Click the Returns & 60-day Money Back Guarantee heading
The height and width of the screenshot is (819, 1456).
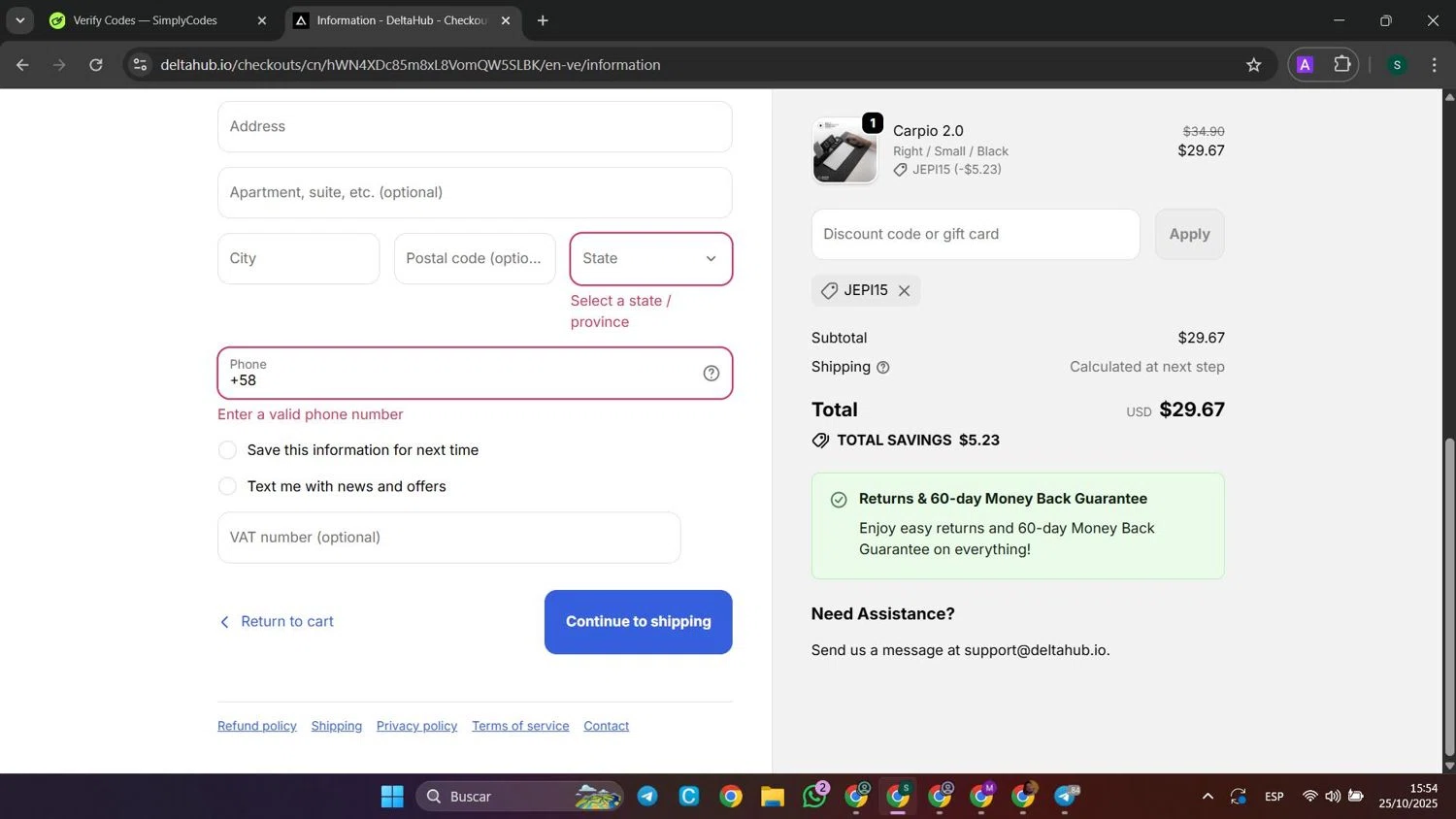pos(1003,499)
